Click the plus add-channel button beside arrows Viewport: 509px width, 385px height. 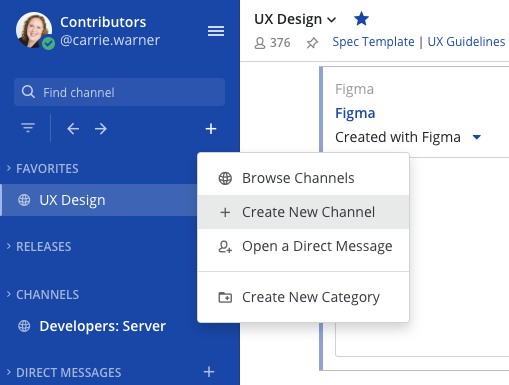211,128
